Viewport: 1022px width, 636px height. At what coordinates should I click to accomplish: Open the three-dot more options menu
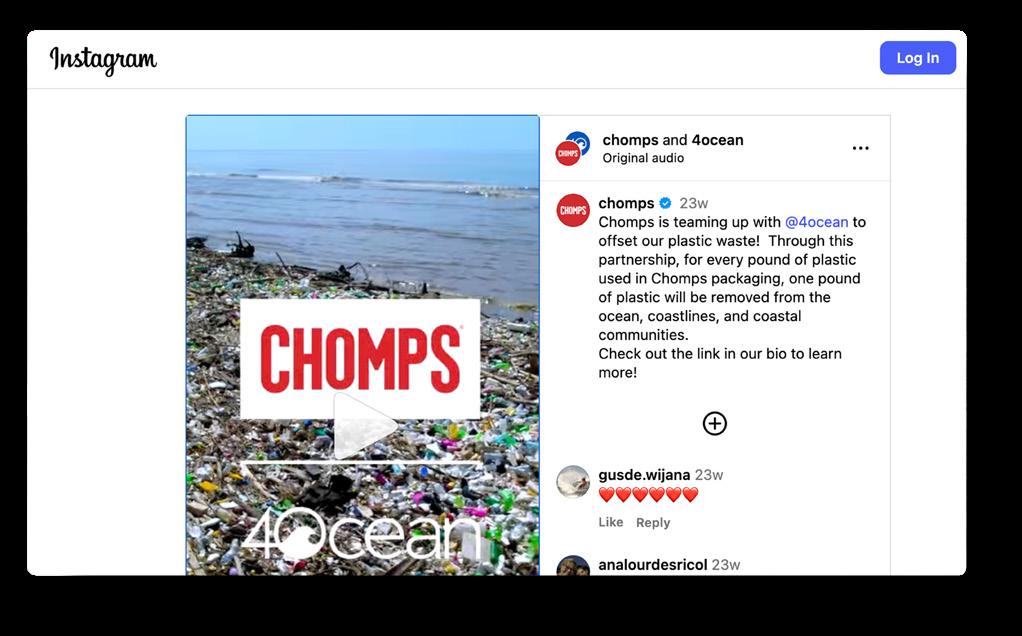pos(860,148)
